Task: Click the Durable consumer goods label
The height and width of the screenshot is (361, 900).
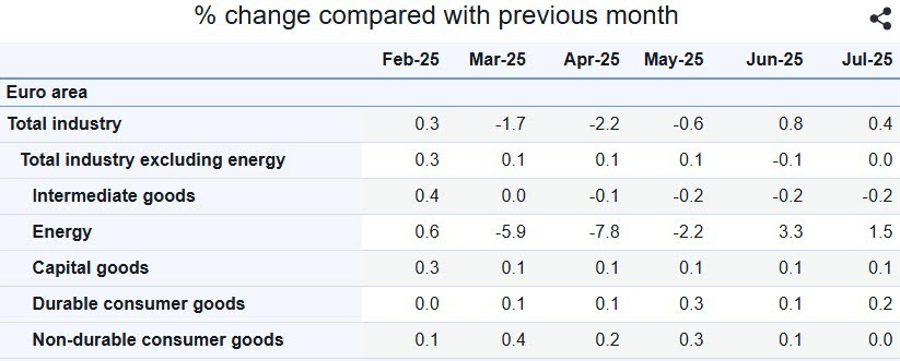Action: pos(138,304)
